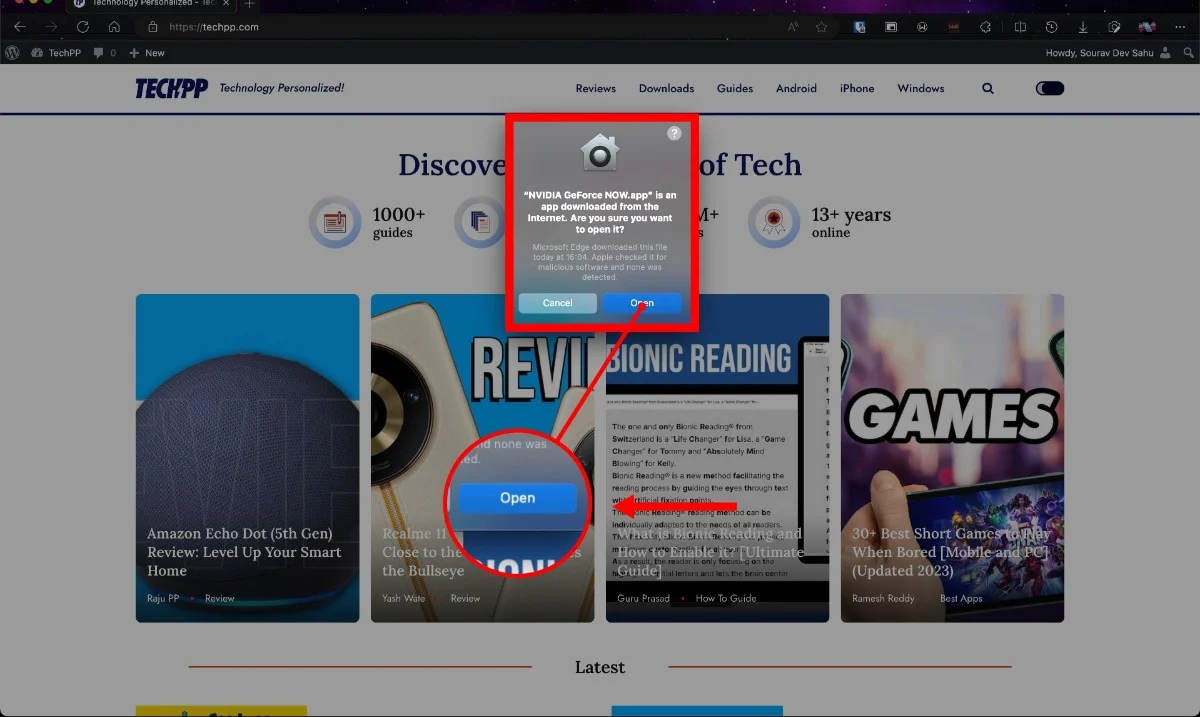The image size is (1200, 717).
Task: Expand the New content menu in admin bar
Action: (x=147, y=53)
